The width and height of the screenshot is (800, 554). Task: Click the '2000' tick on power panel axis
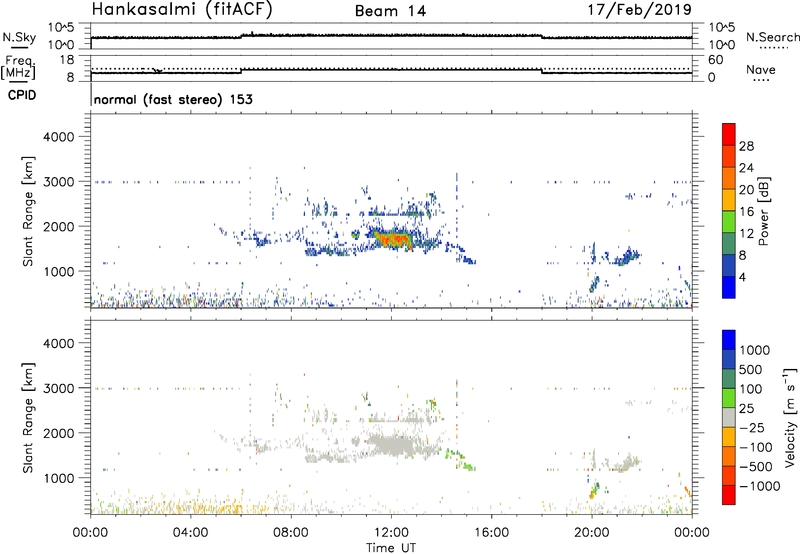point(58,226)
